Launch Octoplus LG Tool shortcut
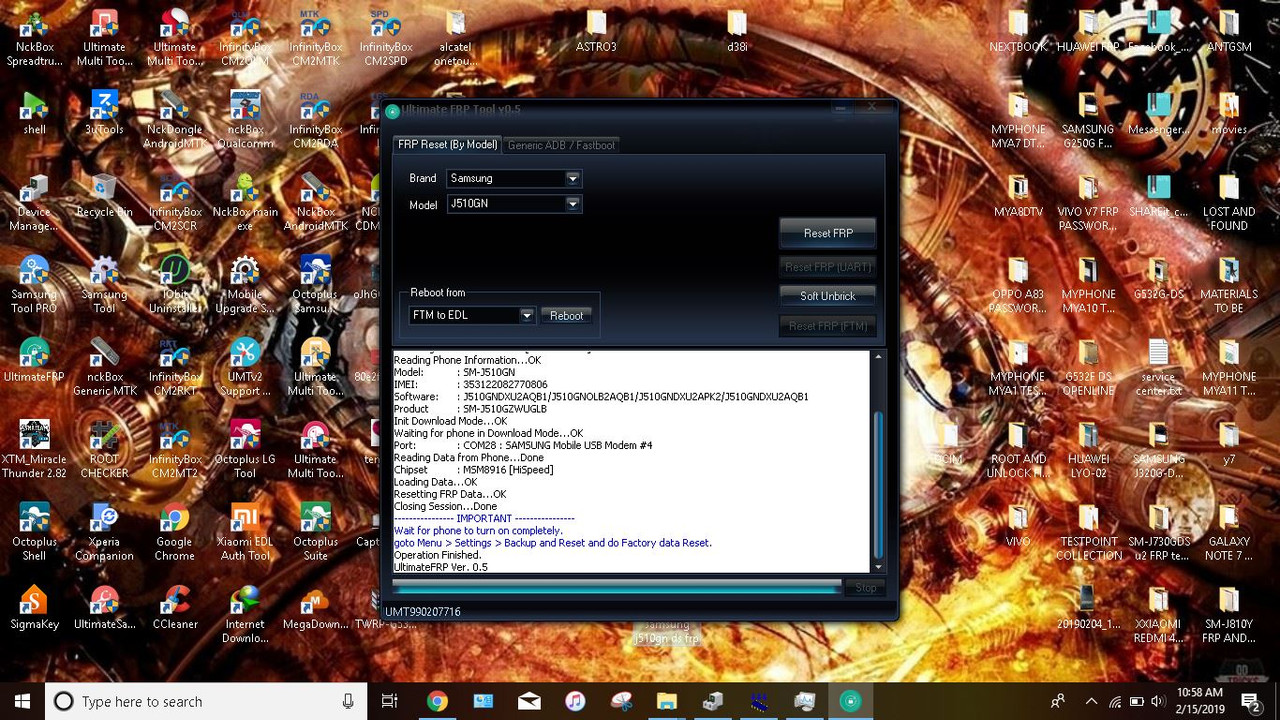 [245, 449]
